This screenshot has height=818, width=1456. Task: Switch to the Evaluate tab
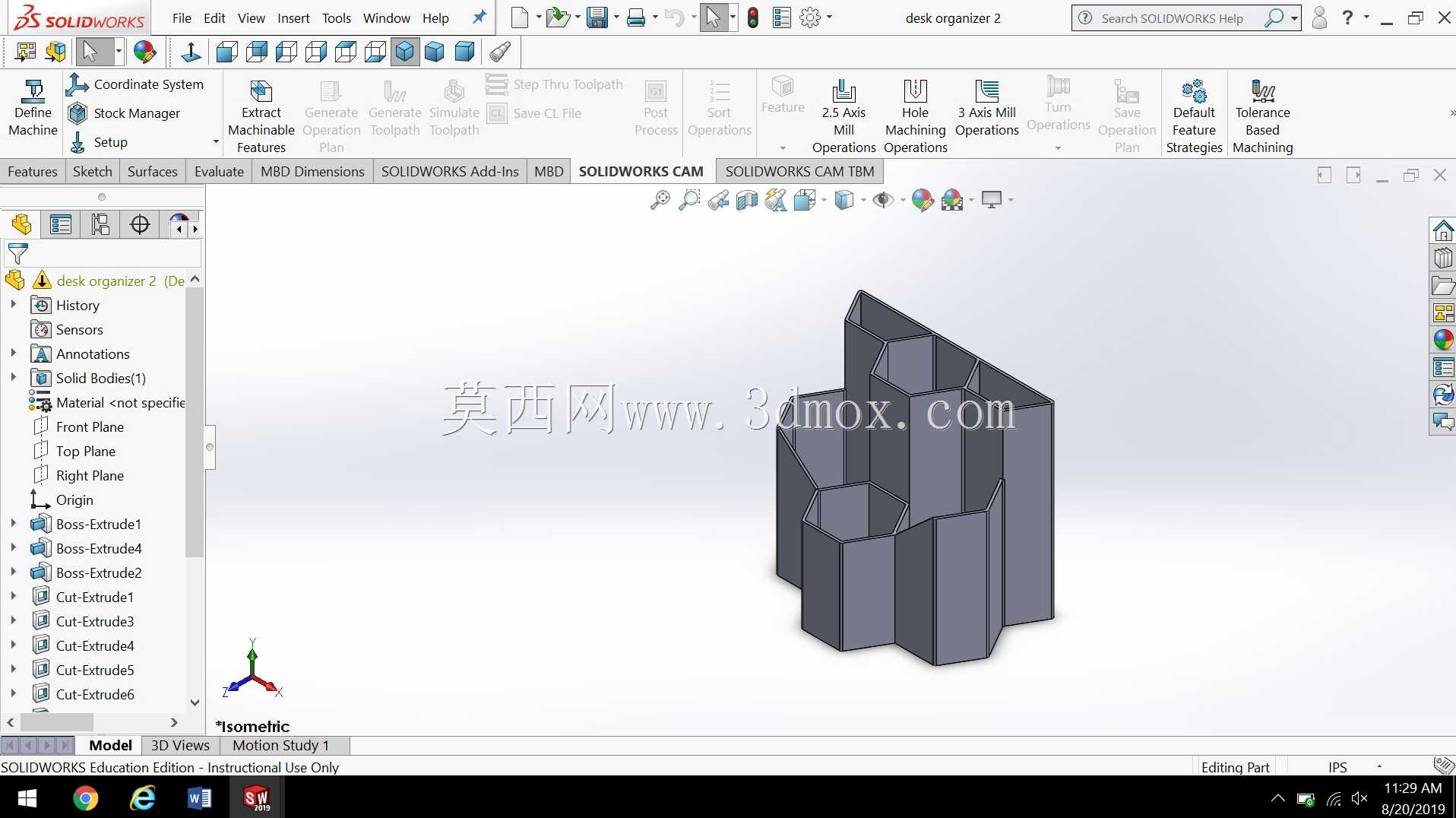[219, 172]
